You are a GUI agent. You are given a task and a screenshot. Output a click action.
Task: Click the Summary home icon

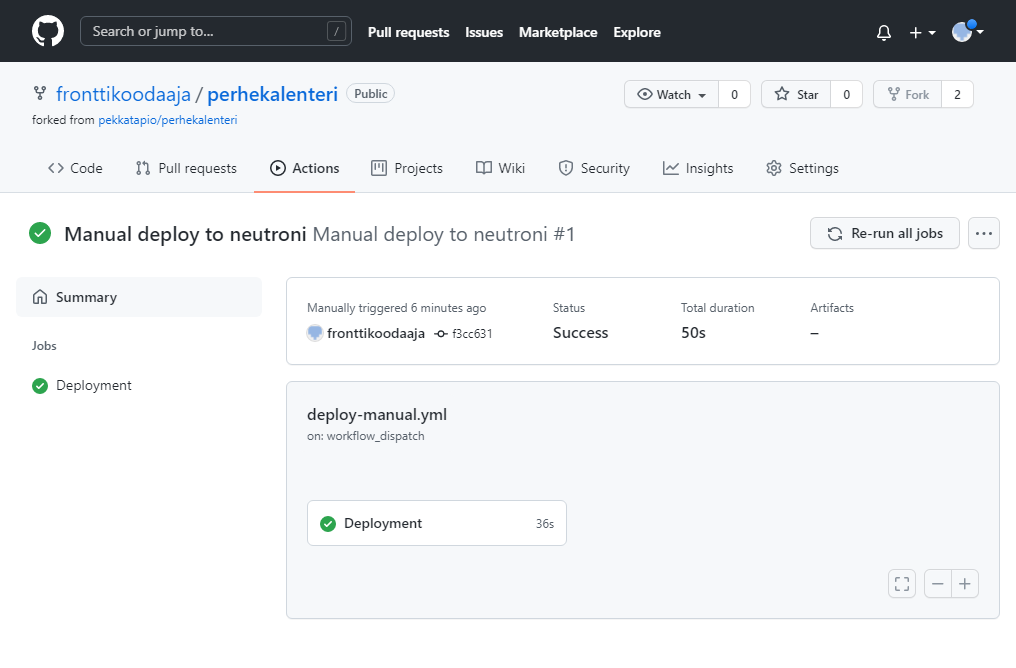click(x=40, y=297)
